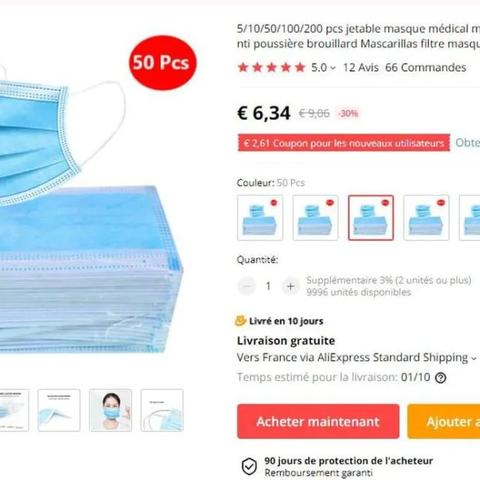View gallery thumbnail of woman wearing mask
The image size is (480, 480).
click(x=110, y=410)
